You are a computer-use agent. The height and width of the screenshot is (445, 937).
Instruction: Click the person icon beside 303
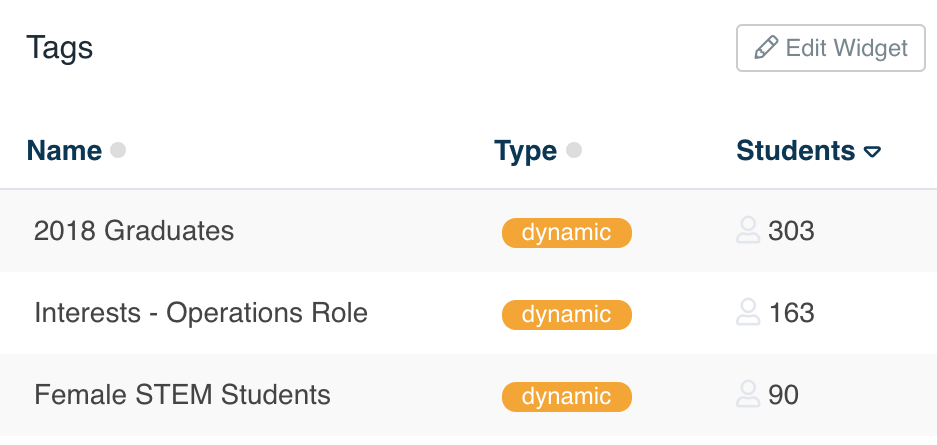748,231
